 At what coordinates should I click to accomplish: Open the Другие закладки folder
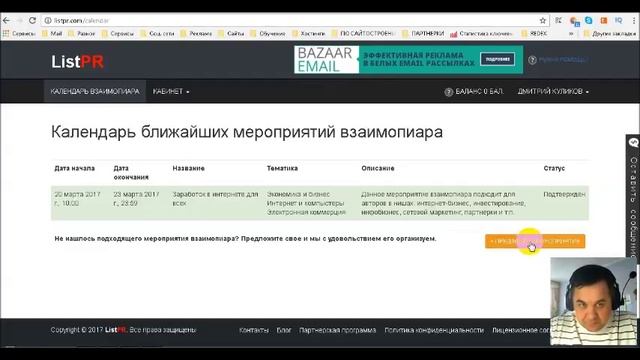610,34
